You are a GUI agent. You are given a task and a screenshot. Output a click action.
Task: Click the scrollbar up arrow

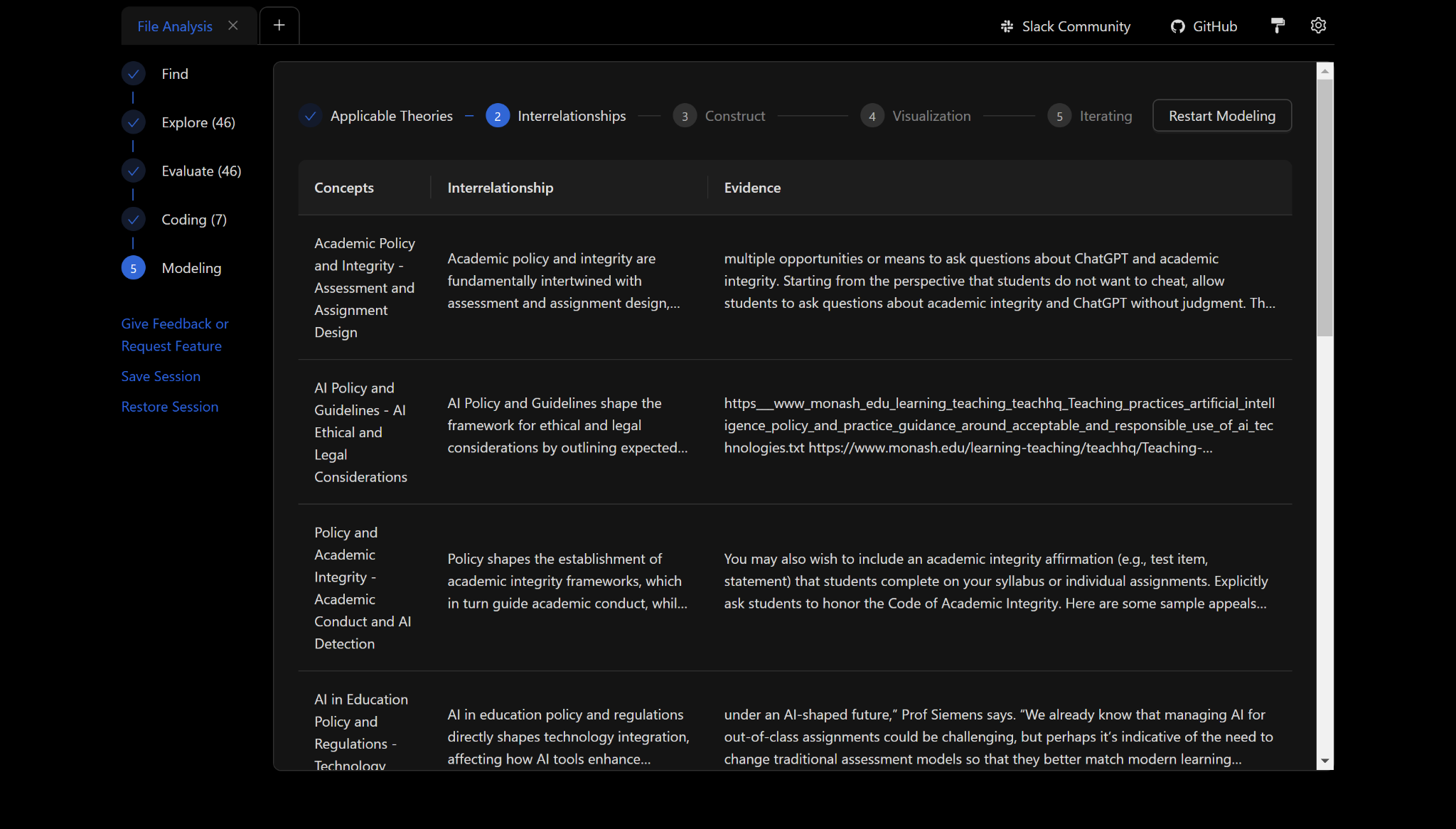(x=1324, y=70)
